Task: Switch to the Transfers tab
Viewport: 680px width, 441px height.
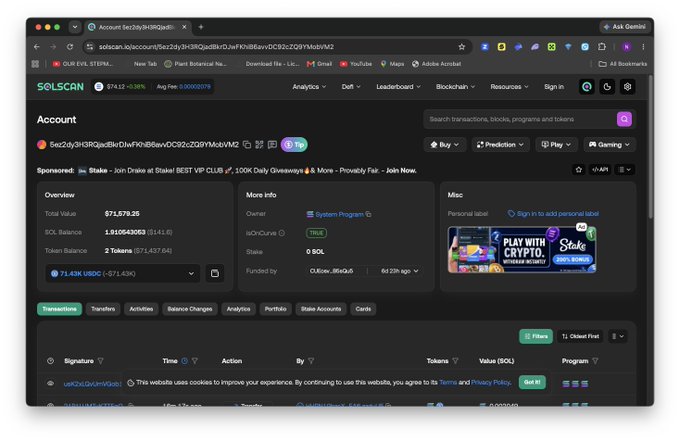Action: coord(103,309)
